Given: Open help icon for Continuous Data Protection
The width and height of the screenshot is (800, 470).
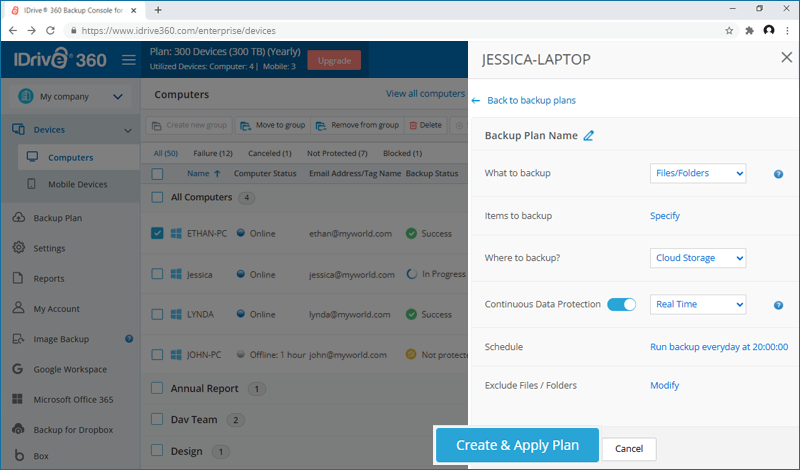Looking at the screenshot, I should tap(778, 305).
